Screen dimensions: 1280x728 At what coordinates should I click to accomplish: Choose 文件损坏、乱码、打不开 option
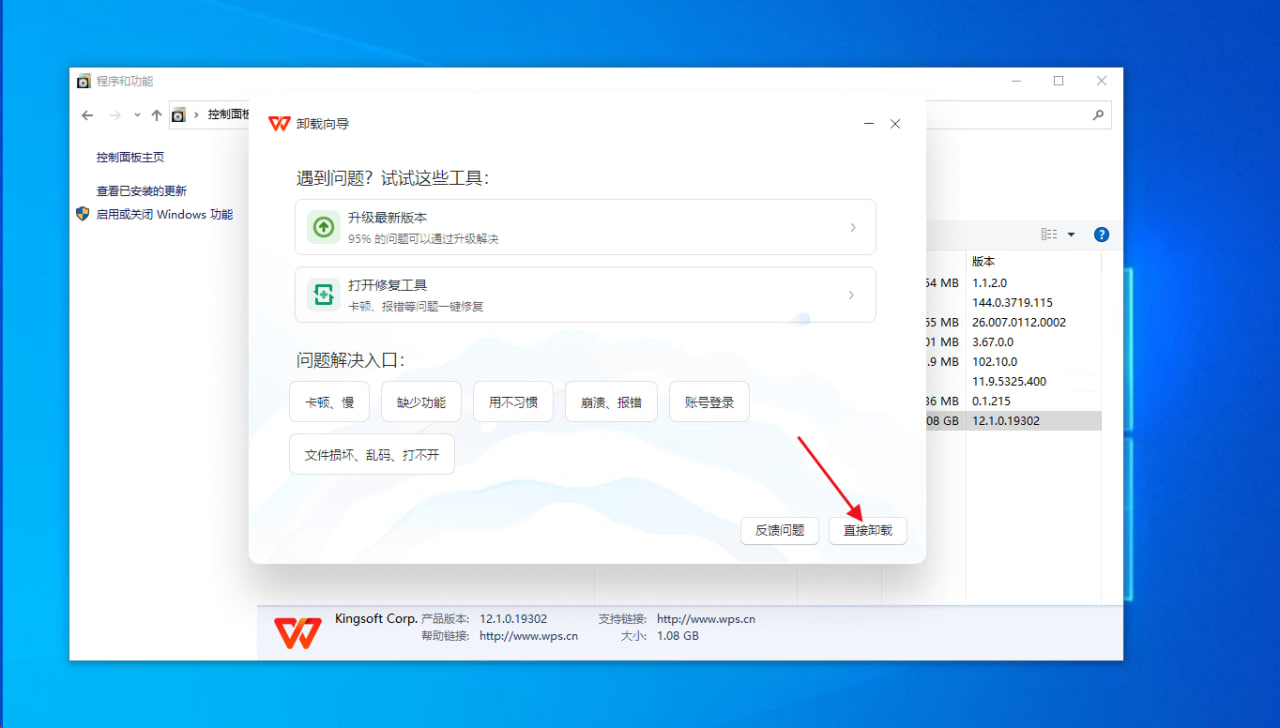click(372, 455)
